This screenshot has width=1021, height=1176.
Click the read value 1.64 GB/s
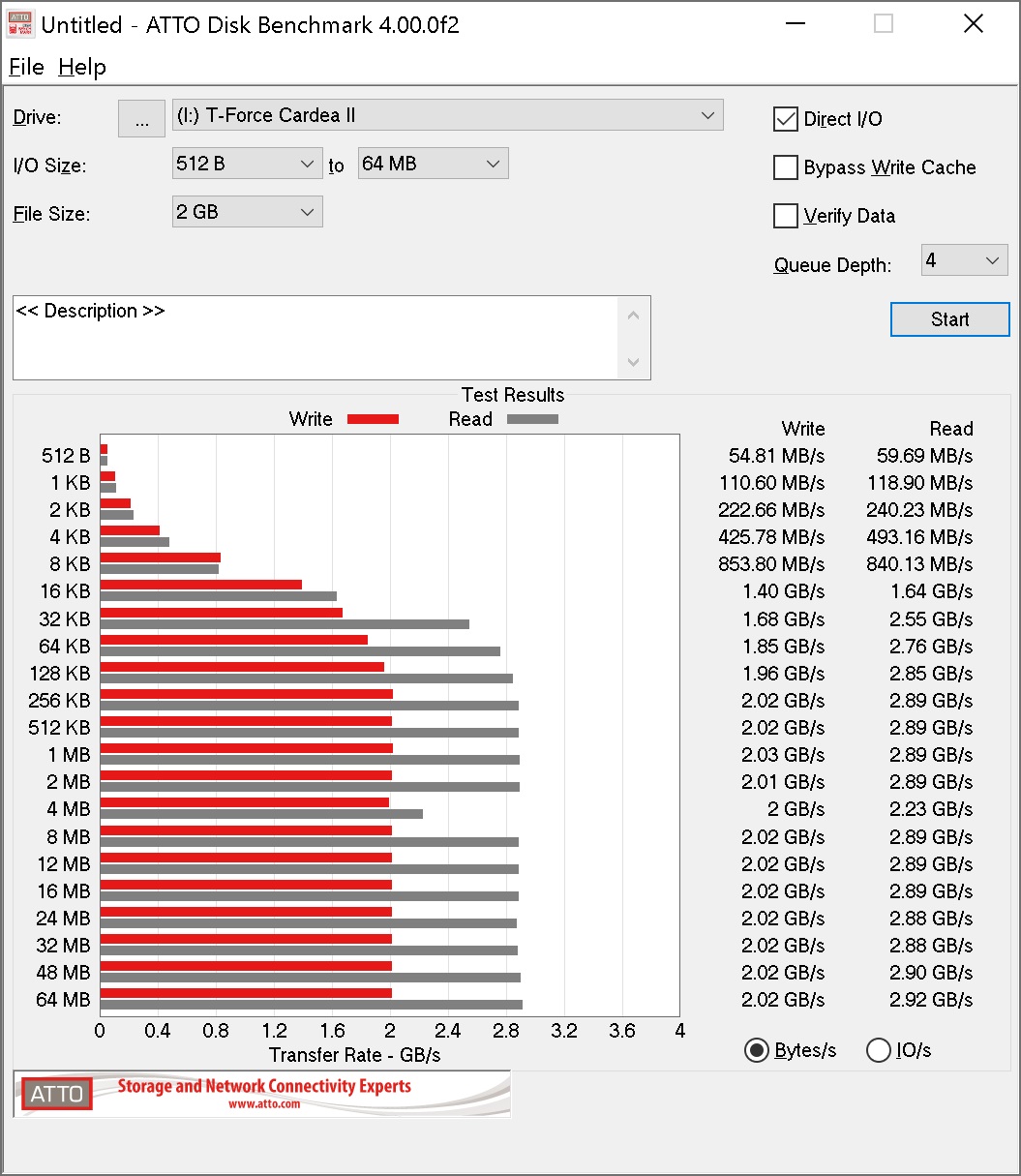pos(931,591)
